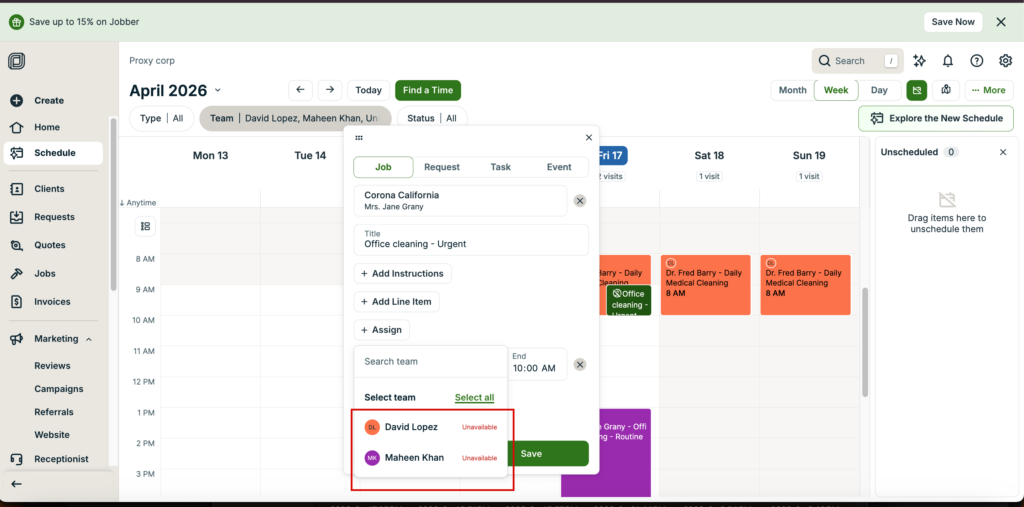
Task: Click Find a Time button
Action: click(428, 90)
